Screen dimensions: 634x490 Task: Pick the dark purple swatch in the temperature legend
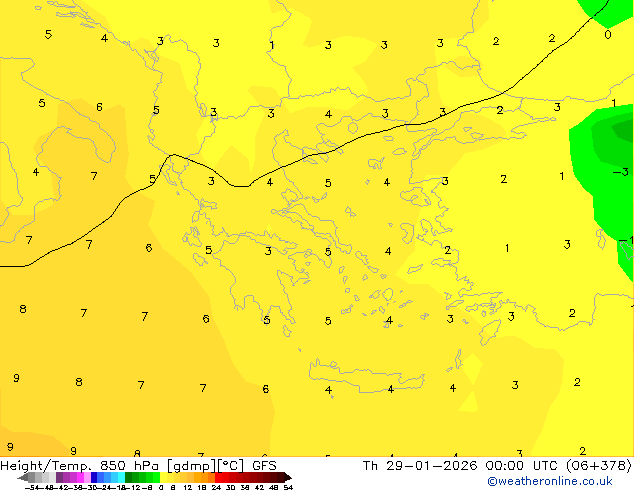(x=59, y=477)
